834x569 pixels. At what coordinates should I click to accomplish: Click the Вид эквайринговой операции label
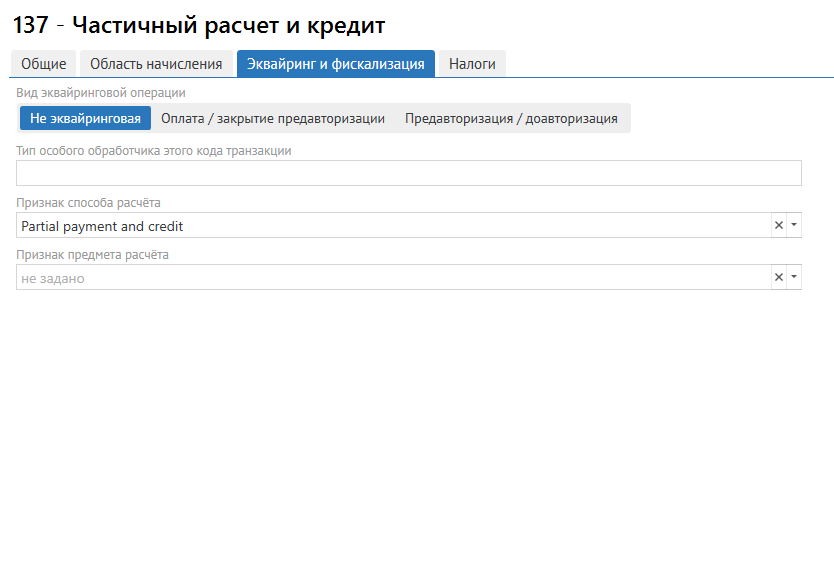pyautogui.click(x=101, y=93)
